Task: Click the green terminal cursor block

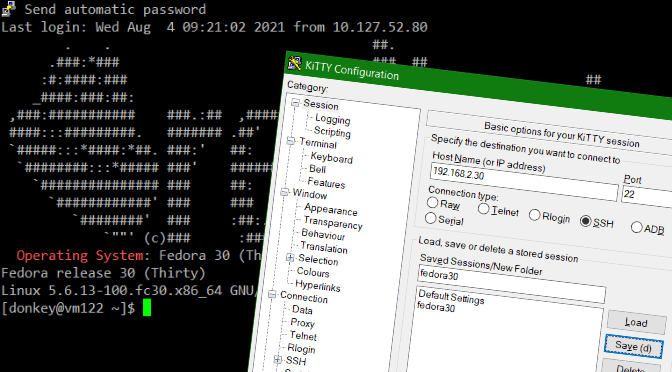Action: tap(147, 308)
